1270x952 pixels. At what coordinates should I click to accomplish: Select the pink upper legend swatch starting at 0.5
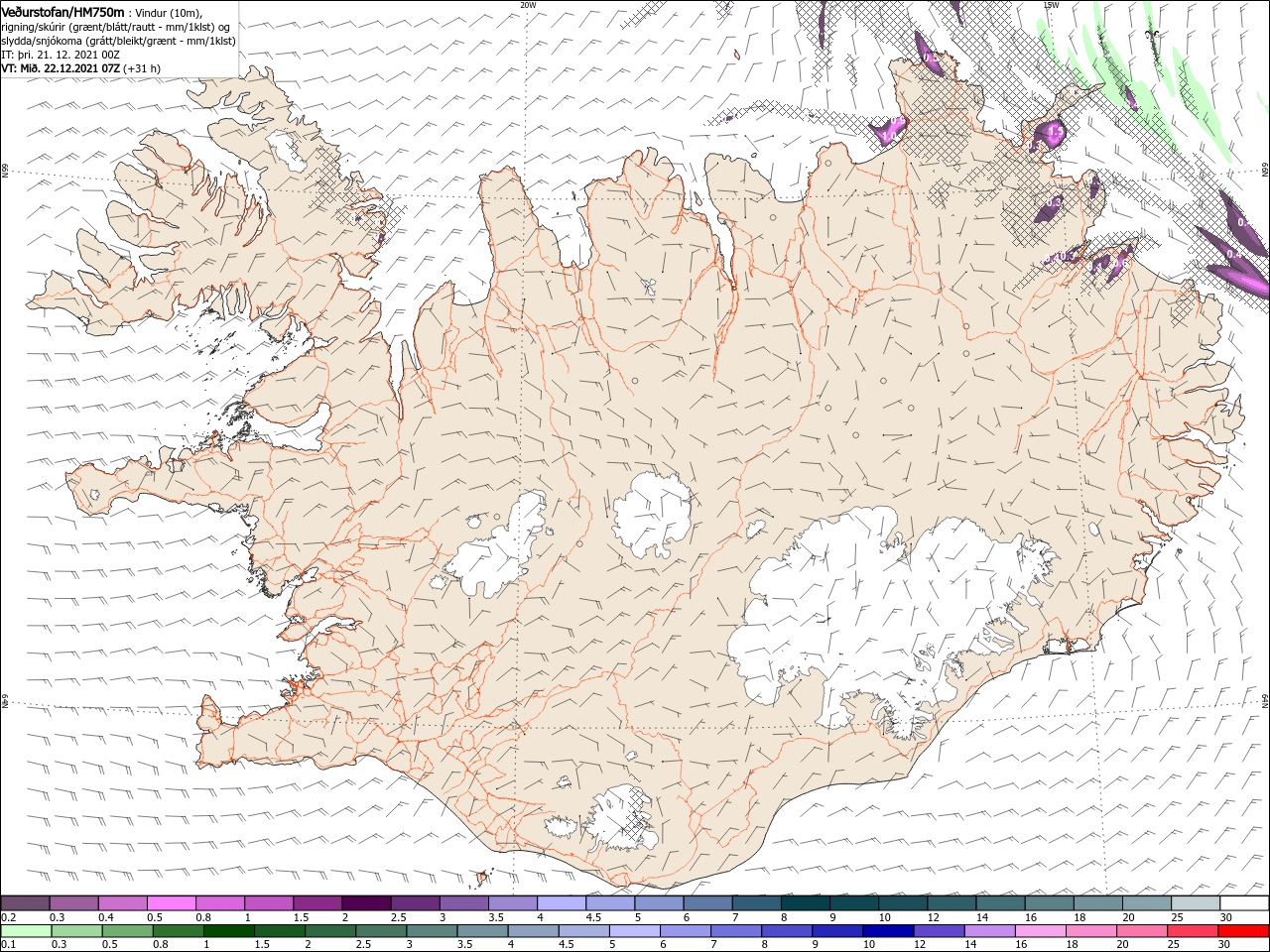[172, 903]
